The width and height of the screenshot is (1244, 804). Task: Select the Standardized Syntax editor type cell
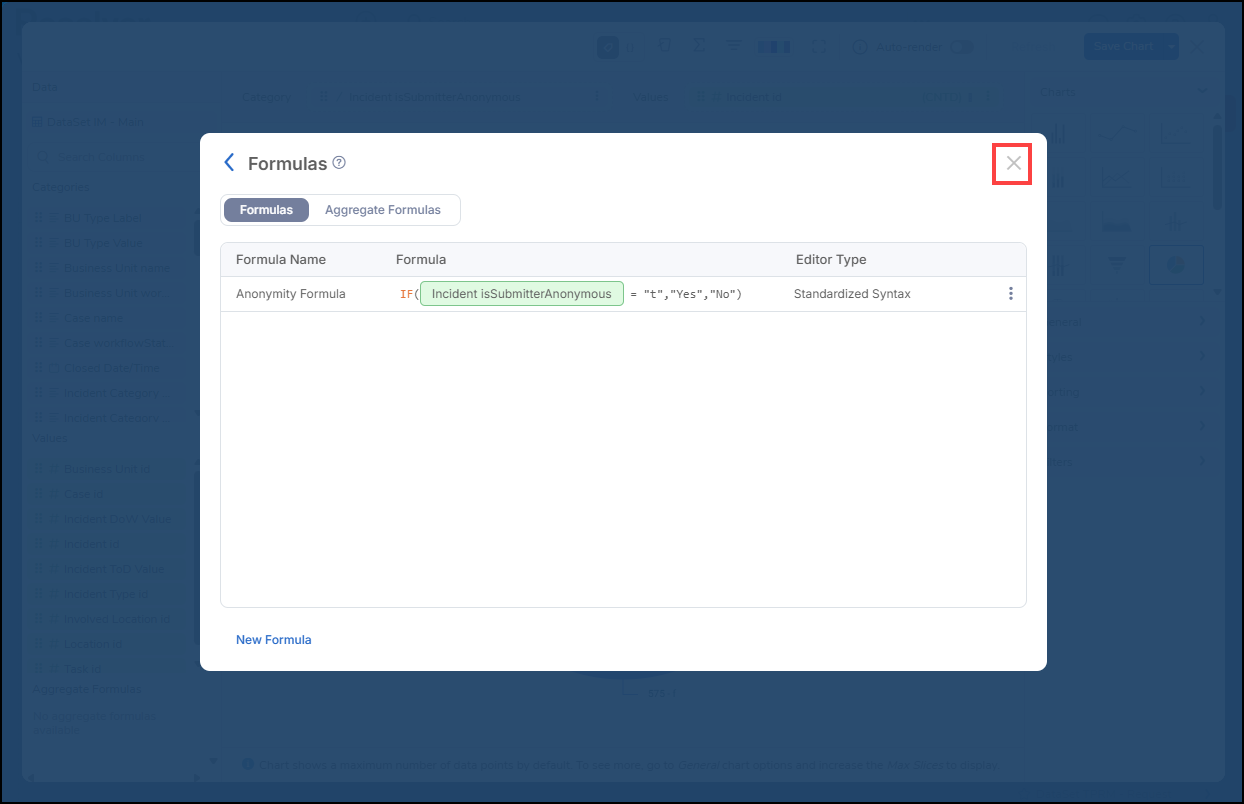click(852, 294)
